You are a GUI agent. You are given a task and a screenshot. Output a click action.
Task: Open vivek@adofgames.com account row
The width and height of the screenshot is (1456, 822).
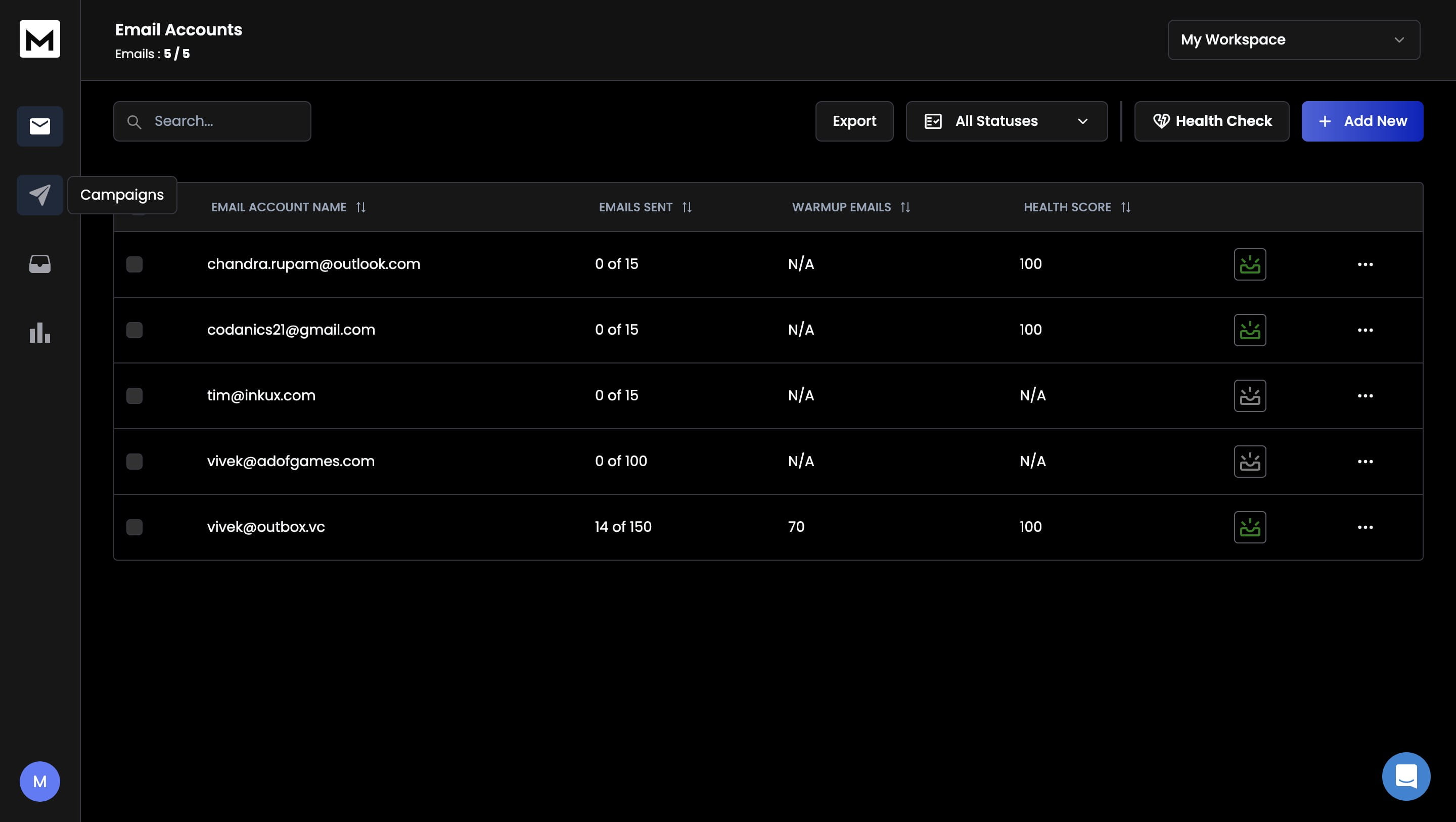768,462
